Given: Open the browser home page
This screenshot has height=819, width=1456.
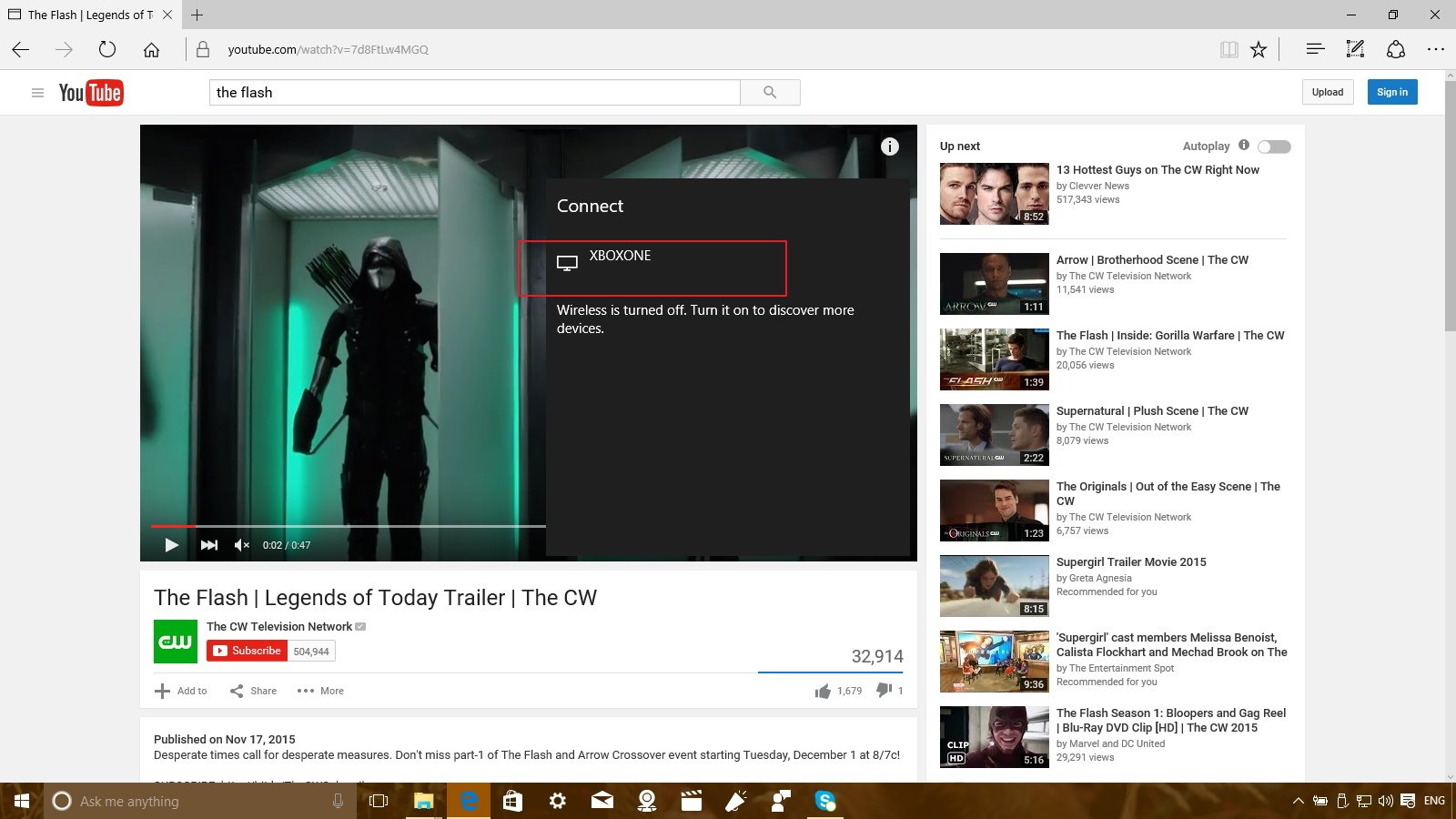Looking at the screenshot, I should pyautogui.click(x=151, y=49).
